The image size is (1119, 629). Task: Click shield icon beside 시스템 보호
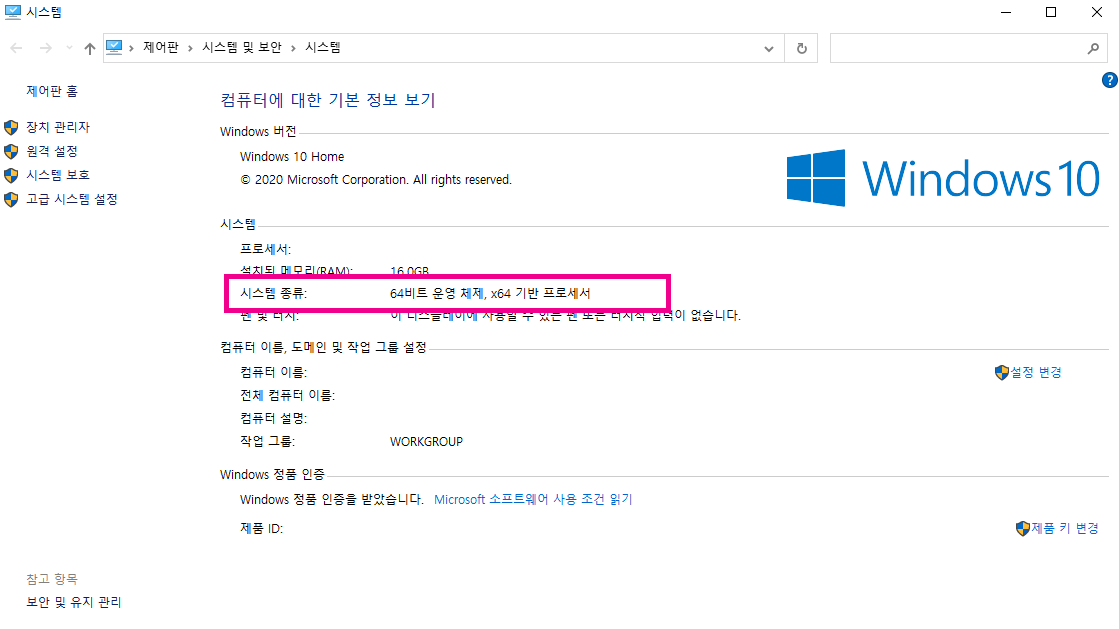point(11,176)
